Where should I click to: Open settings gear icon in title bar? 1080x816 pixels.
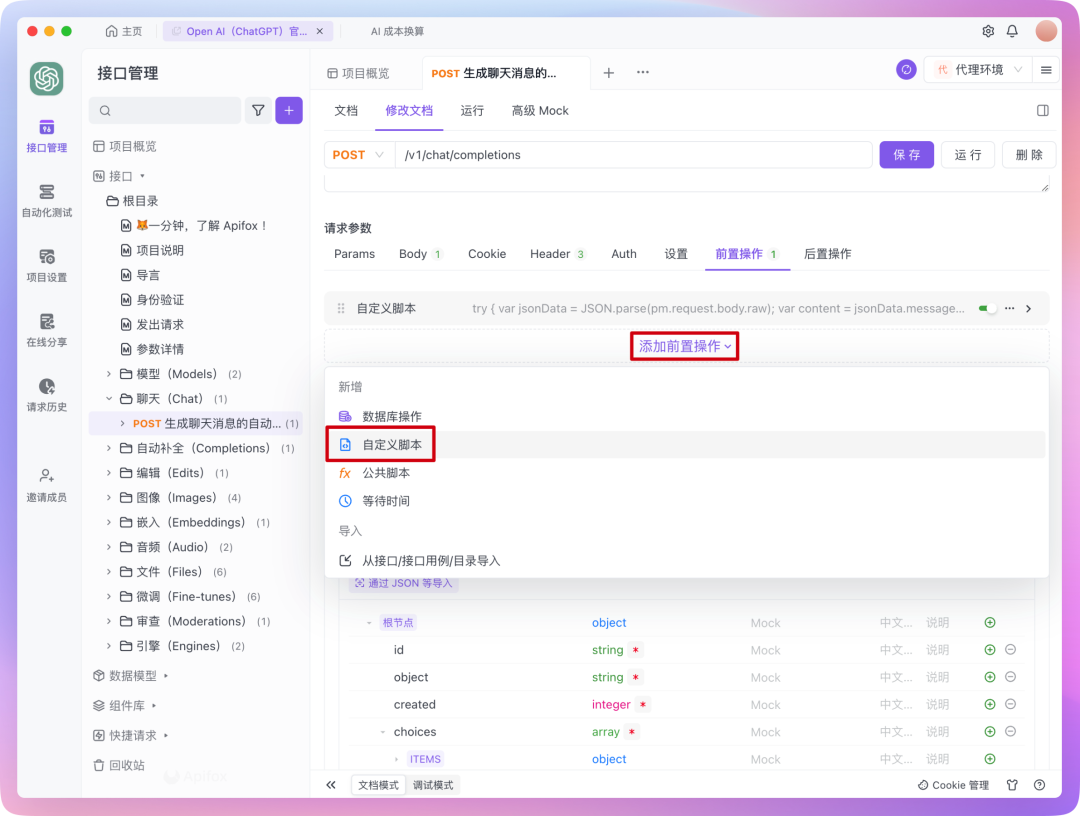tap(988, 31)
